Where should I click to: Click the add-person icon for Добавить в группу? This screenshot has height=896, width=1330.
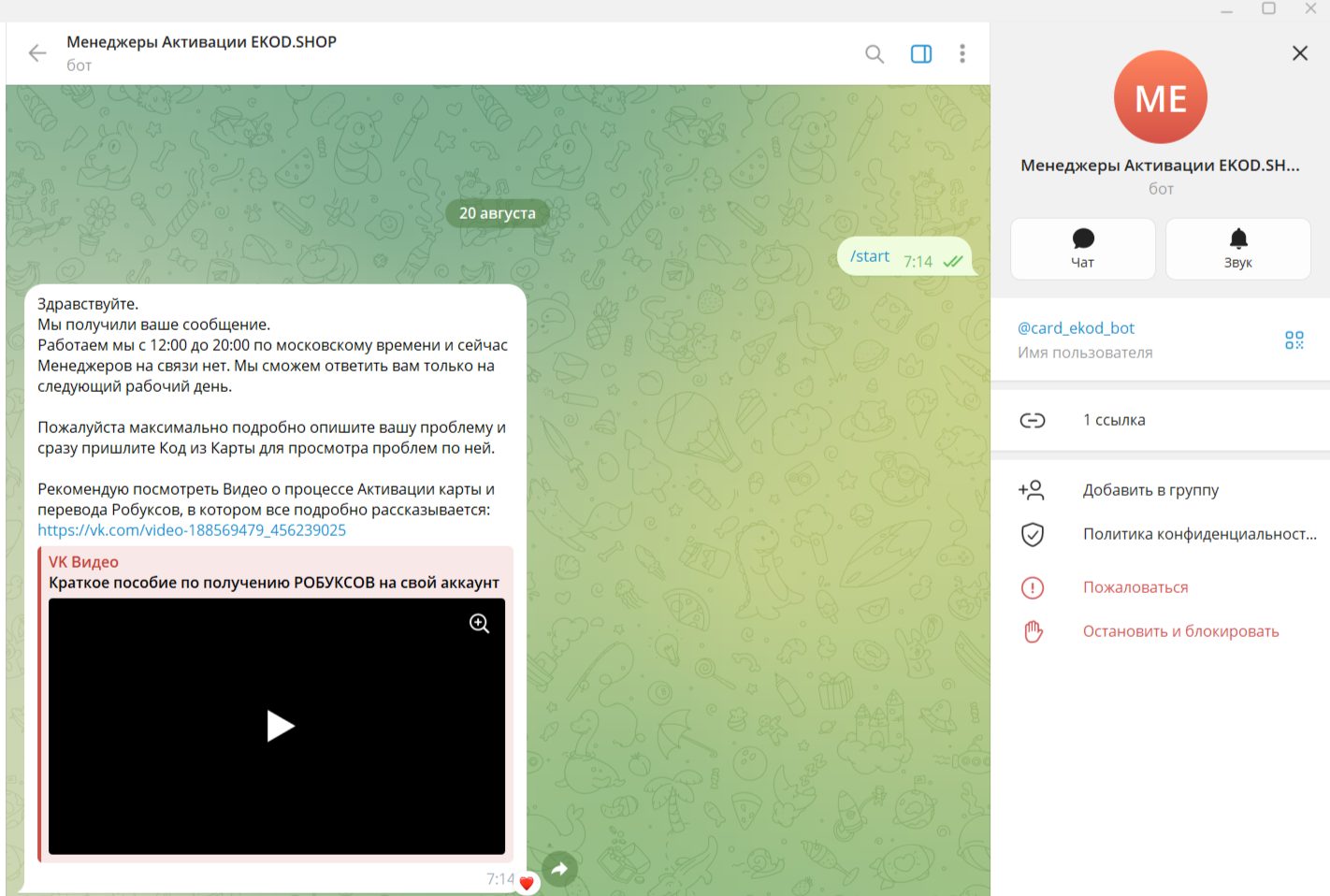point(1032,490)
